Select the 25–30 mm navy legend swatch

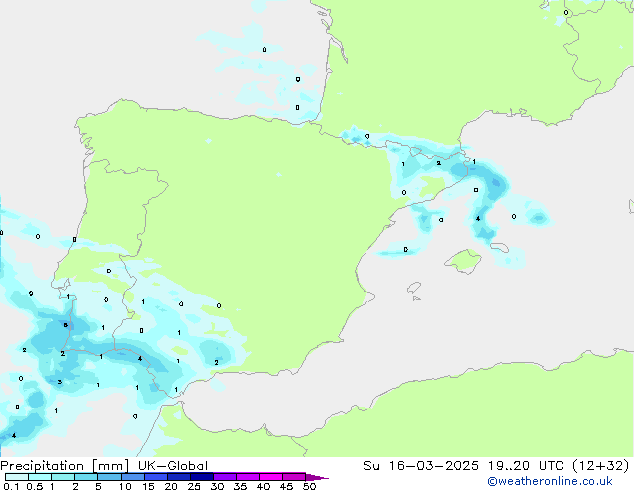click(202, 477)
